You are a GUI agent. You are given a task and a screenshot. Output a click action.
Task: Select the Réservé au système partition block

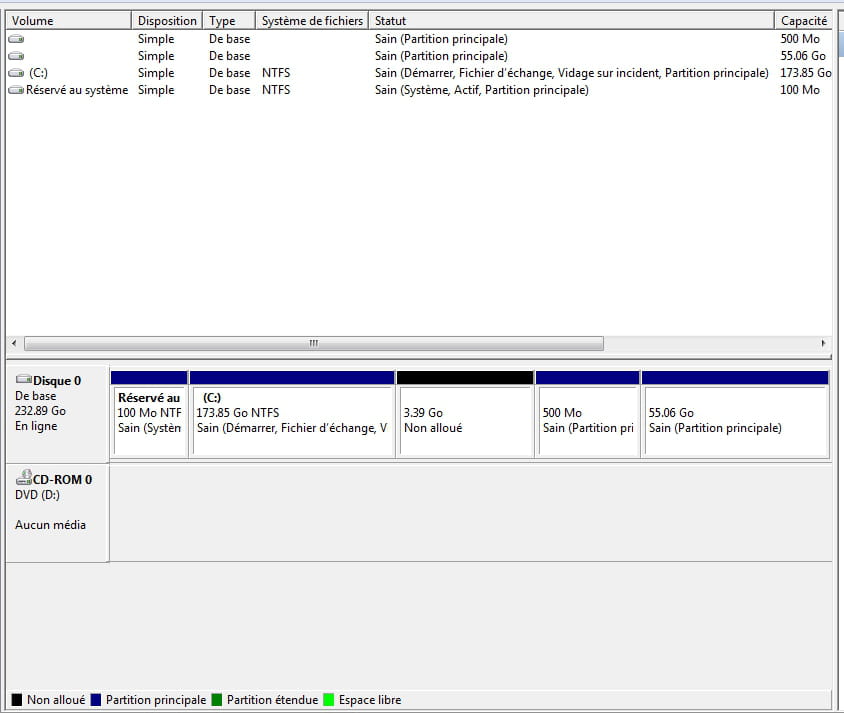click(x=149, y=420)
